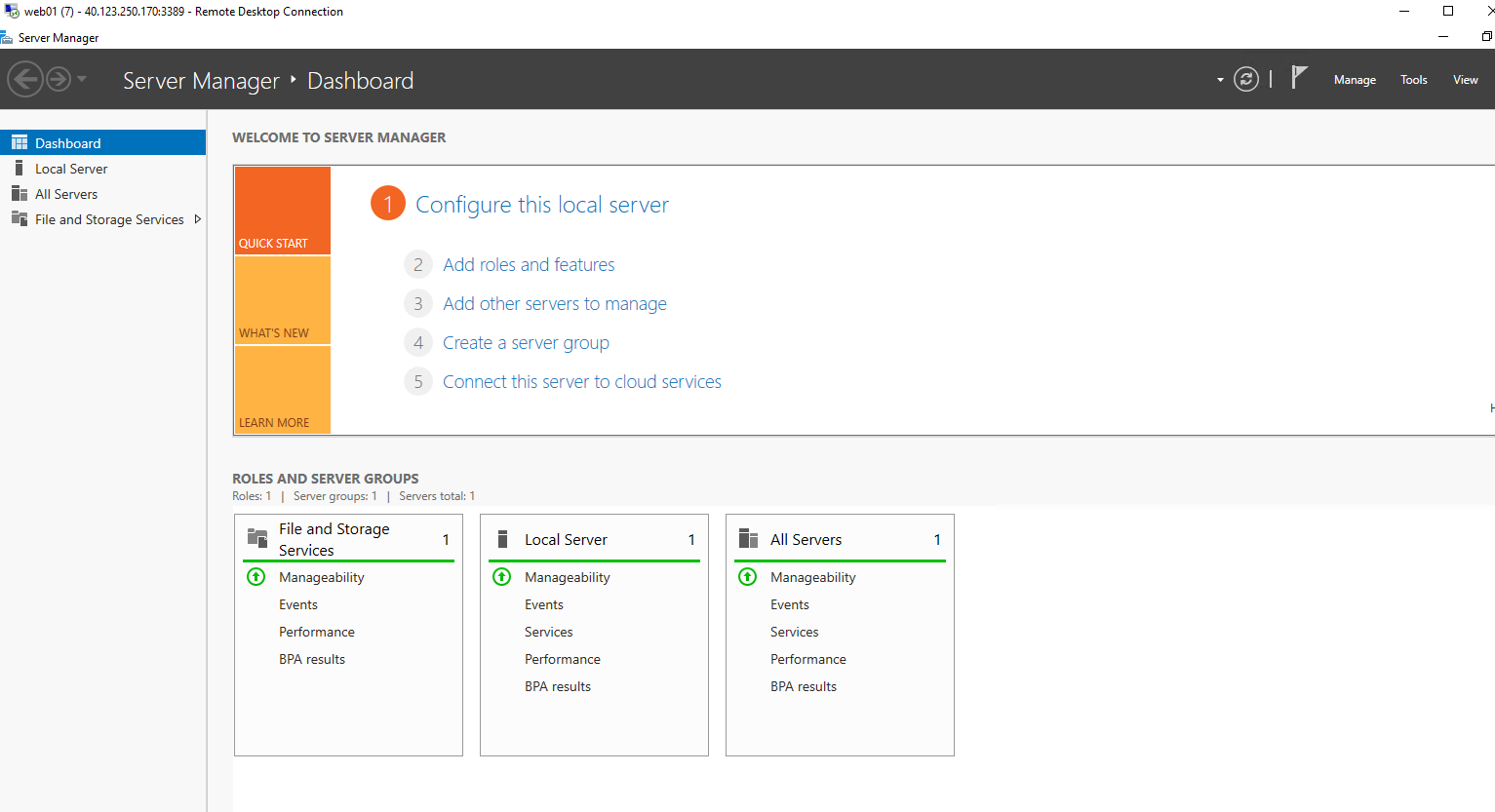Click the Dashboard sidebar icon
Image resolution: width=1495 pixels, height=812 pixels.
(20, 142)
